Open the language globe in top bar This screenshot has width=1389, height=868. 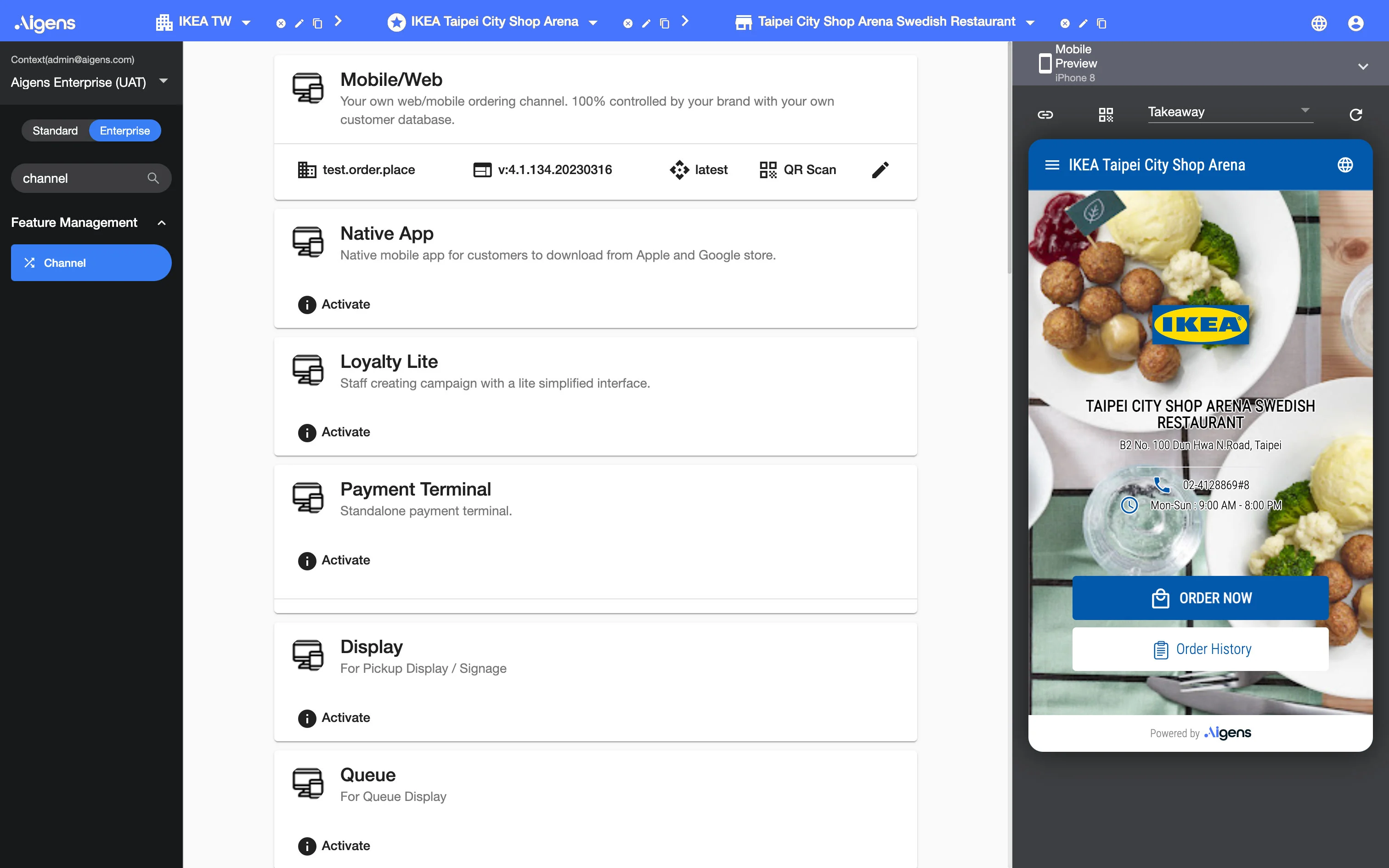click(1318, 23)
